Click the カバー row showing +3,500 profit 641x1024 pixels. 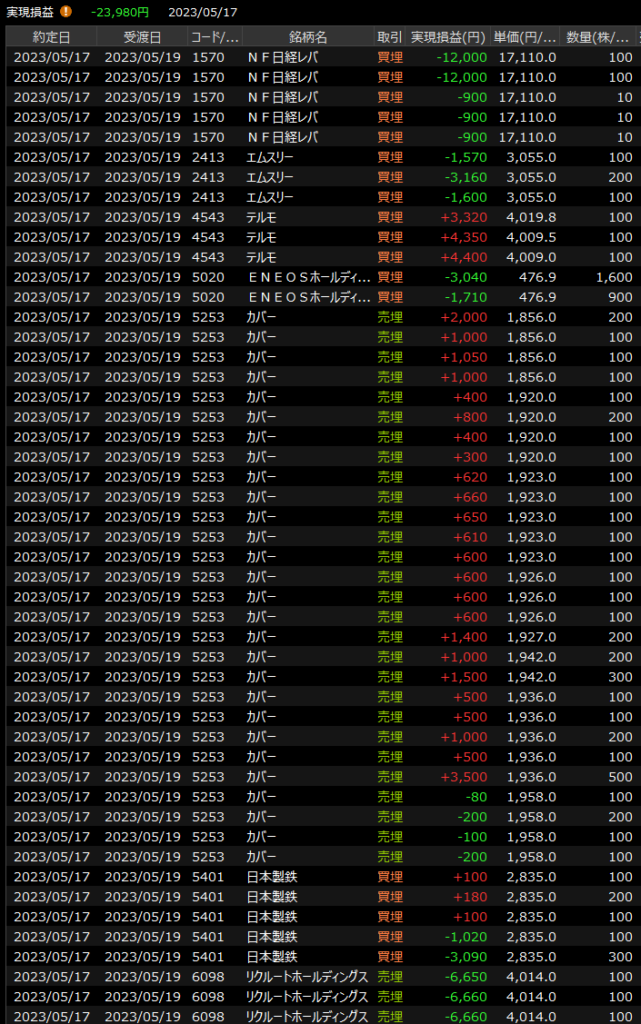[x=320, y=777]
